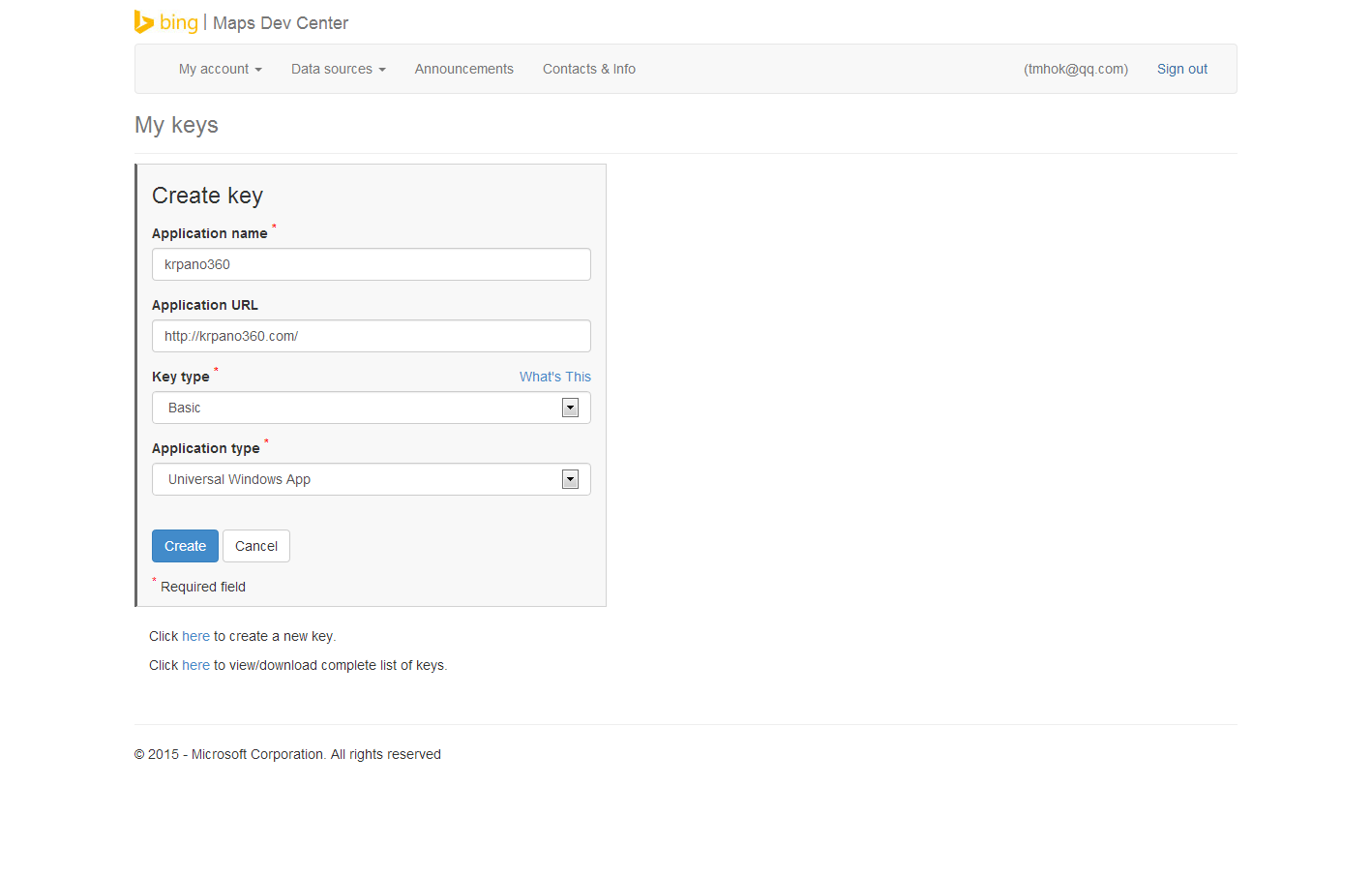Click the My keys page heading
The width and height of the screenshot is (1372, 878).
click(176, 125)
